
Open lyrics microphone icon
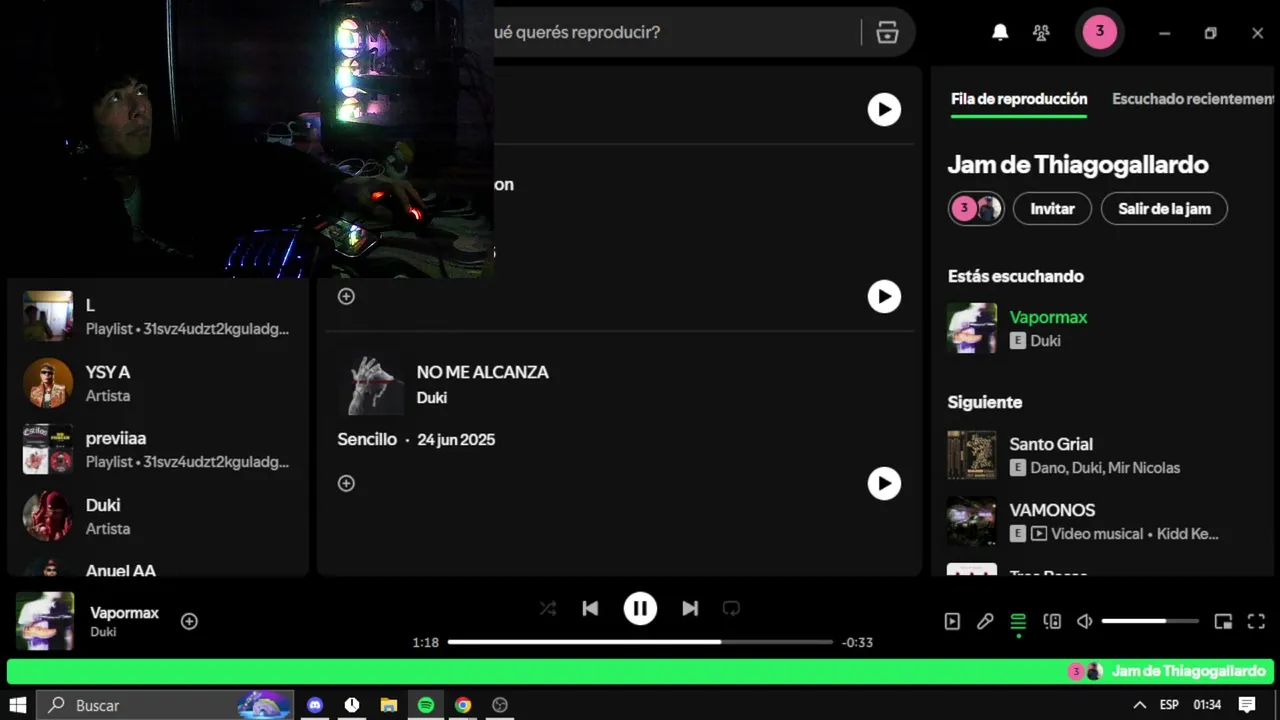(985, 621)
